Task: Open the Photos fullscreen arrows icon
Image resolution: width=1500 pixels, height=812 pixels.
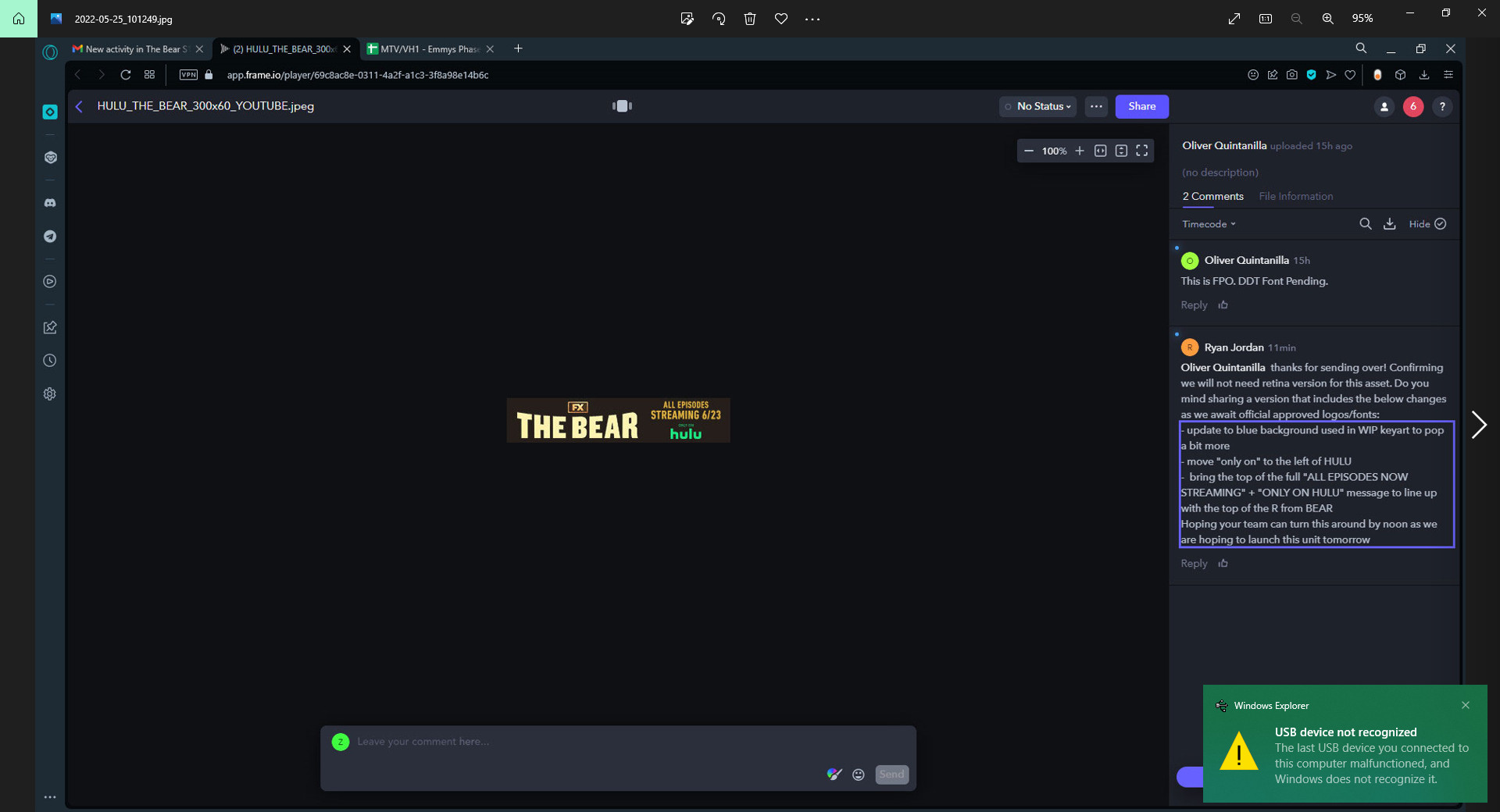Action: point(1234,19)
